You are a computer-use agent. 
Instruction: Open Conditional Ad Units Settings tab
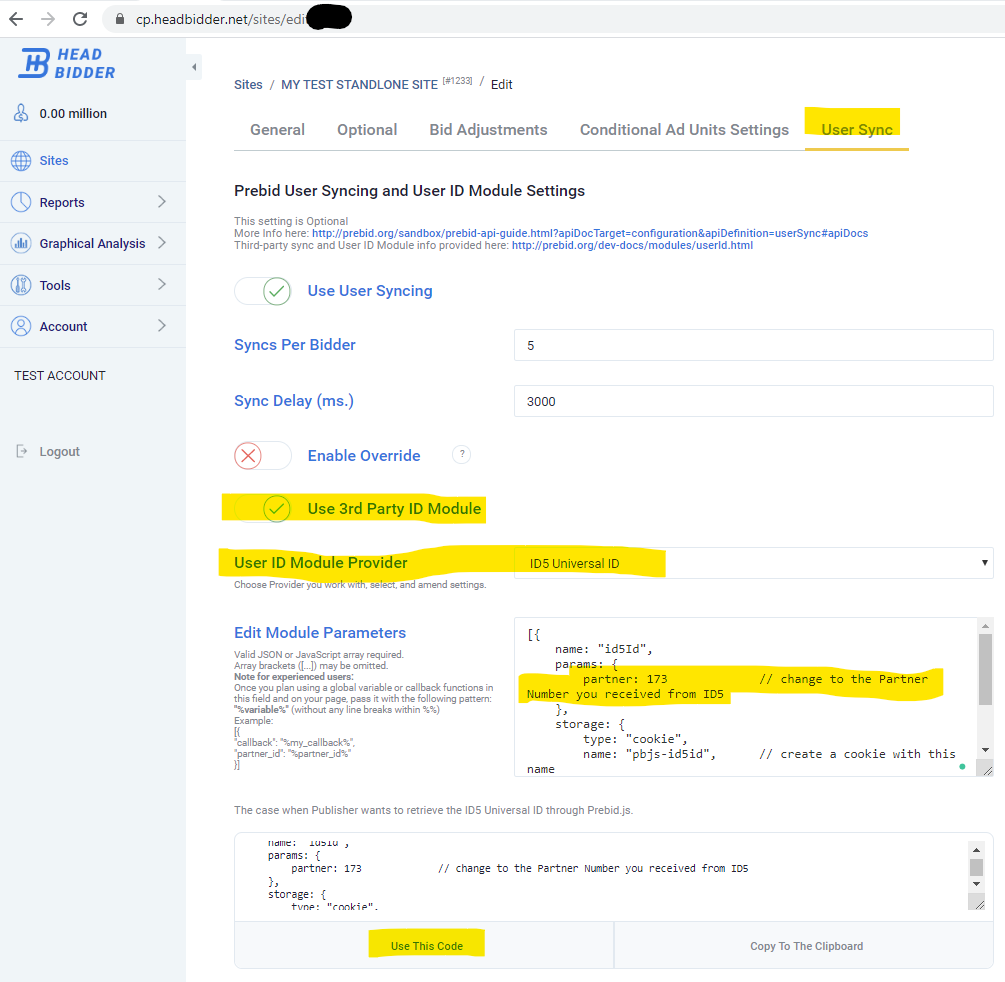685,129
